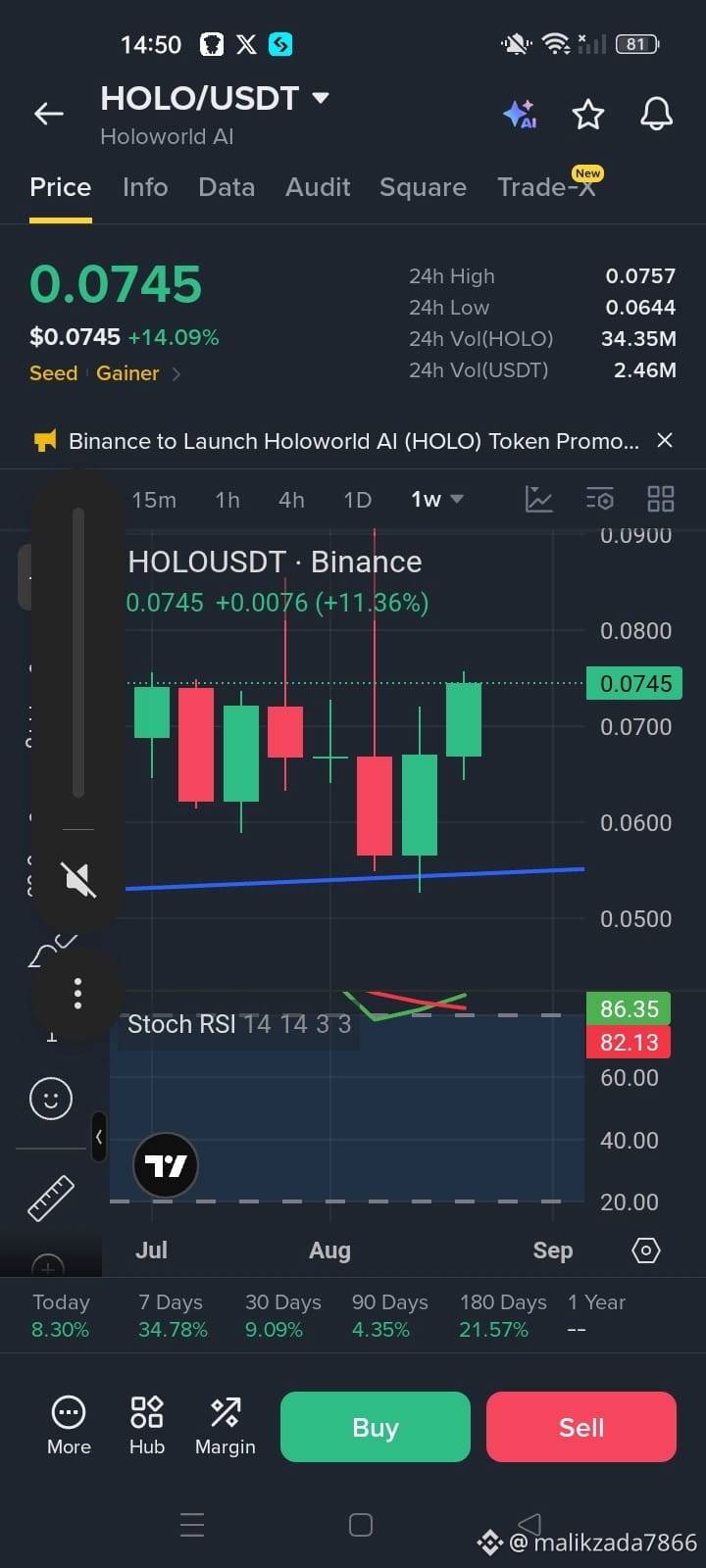
Task: Switch to the Audit tab
Action: click(318, 187)
